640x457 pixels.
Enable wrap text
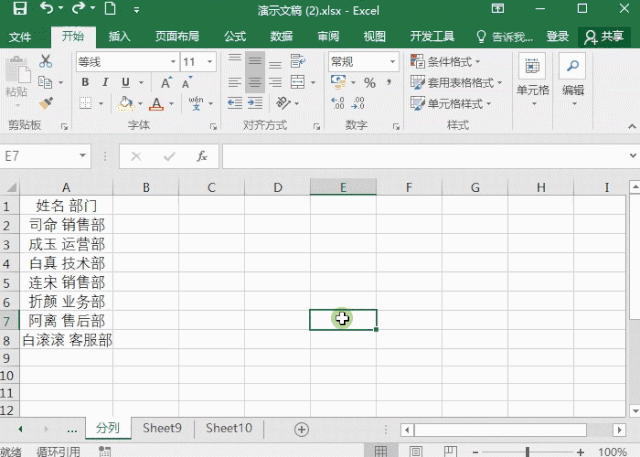click(x=298, y=61)
